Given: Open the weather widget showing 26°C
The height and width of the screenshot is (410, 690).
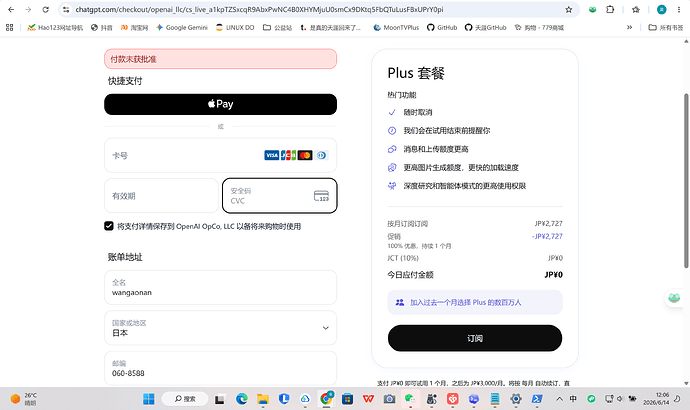Looking at the screenshot, I should pyautogui.click(x=24, y=399).
